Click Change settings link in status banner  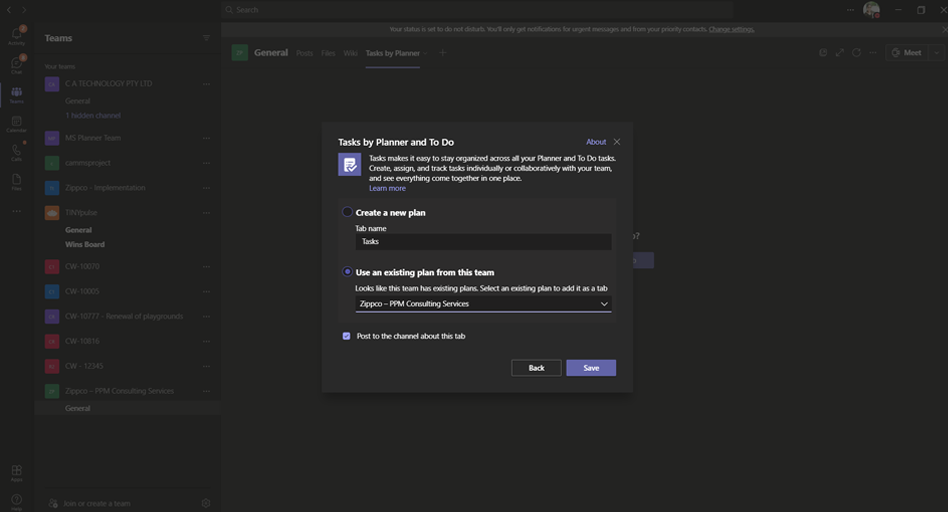click(731, 29)
